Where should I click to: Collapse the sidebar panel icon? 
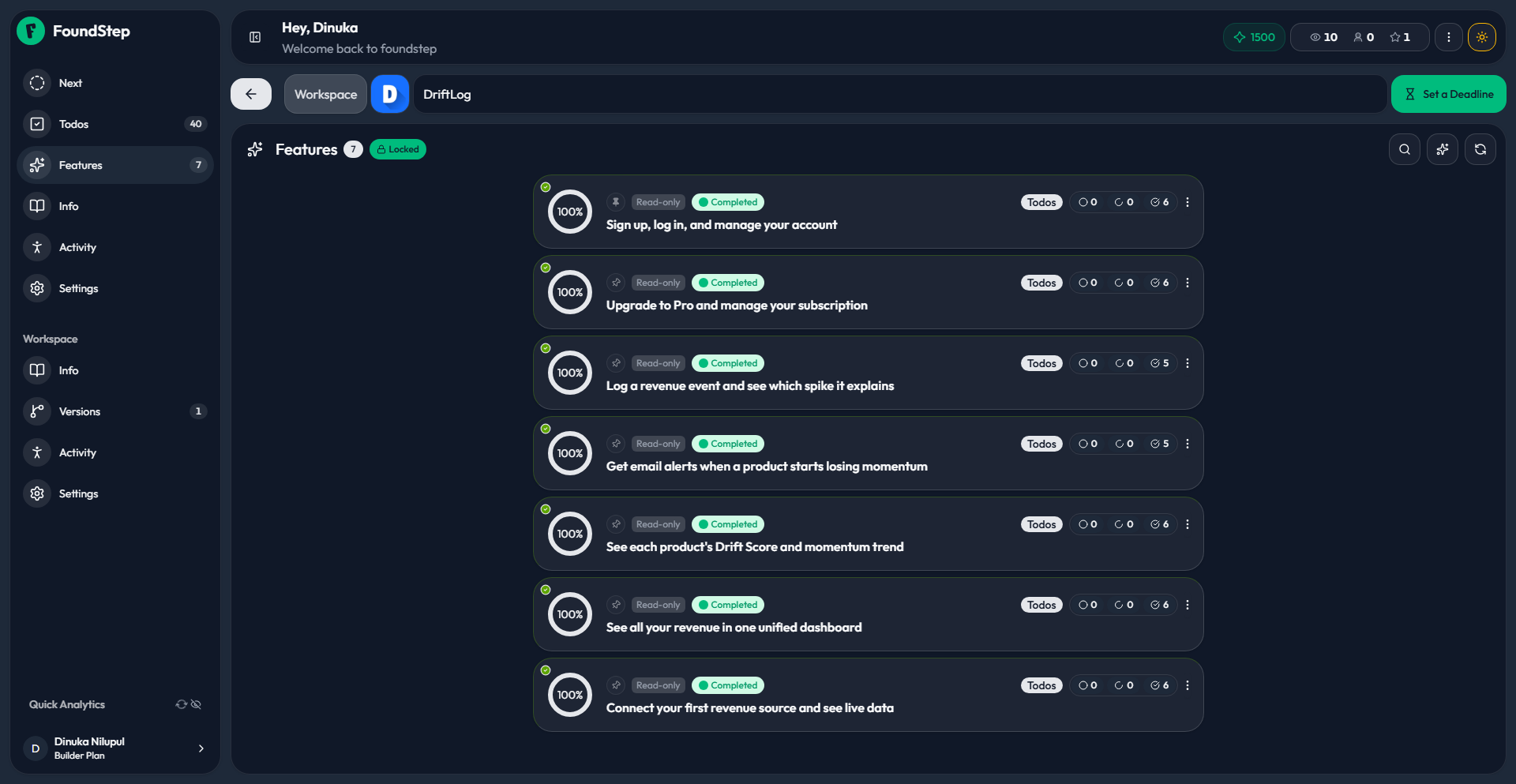(255, 37)
